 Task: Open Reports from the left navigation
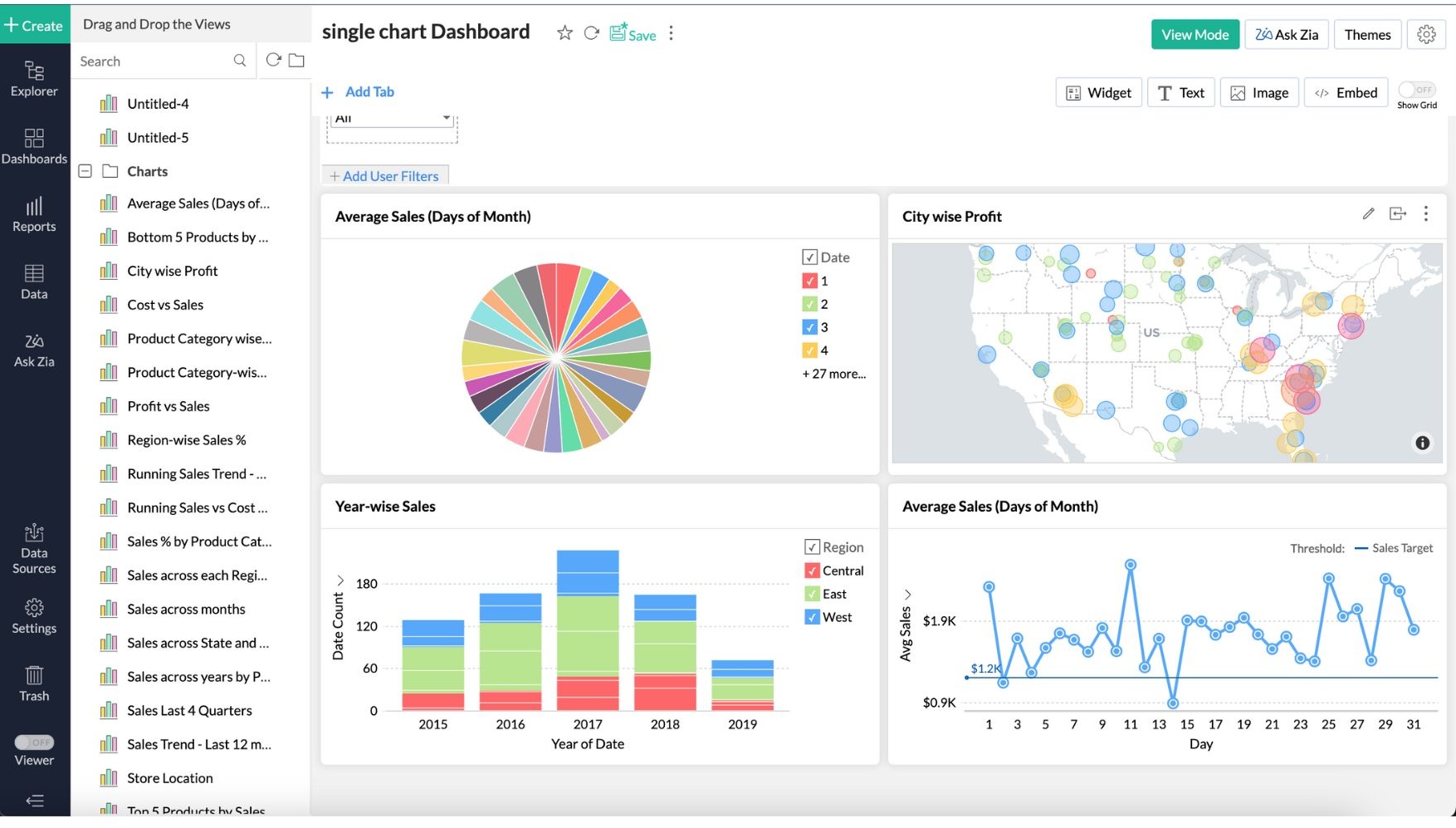[x=34, y=214]
